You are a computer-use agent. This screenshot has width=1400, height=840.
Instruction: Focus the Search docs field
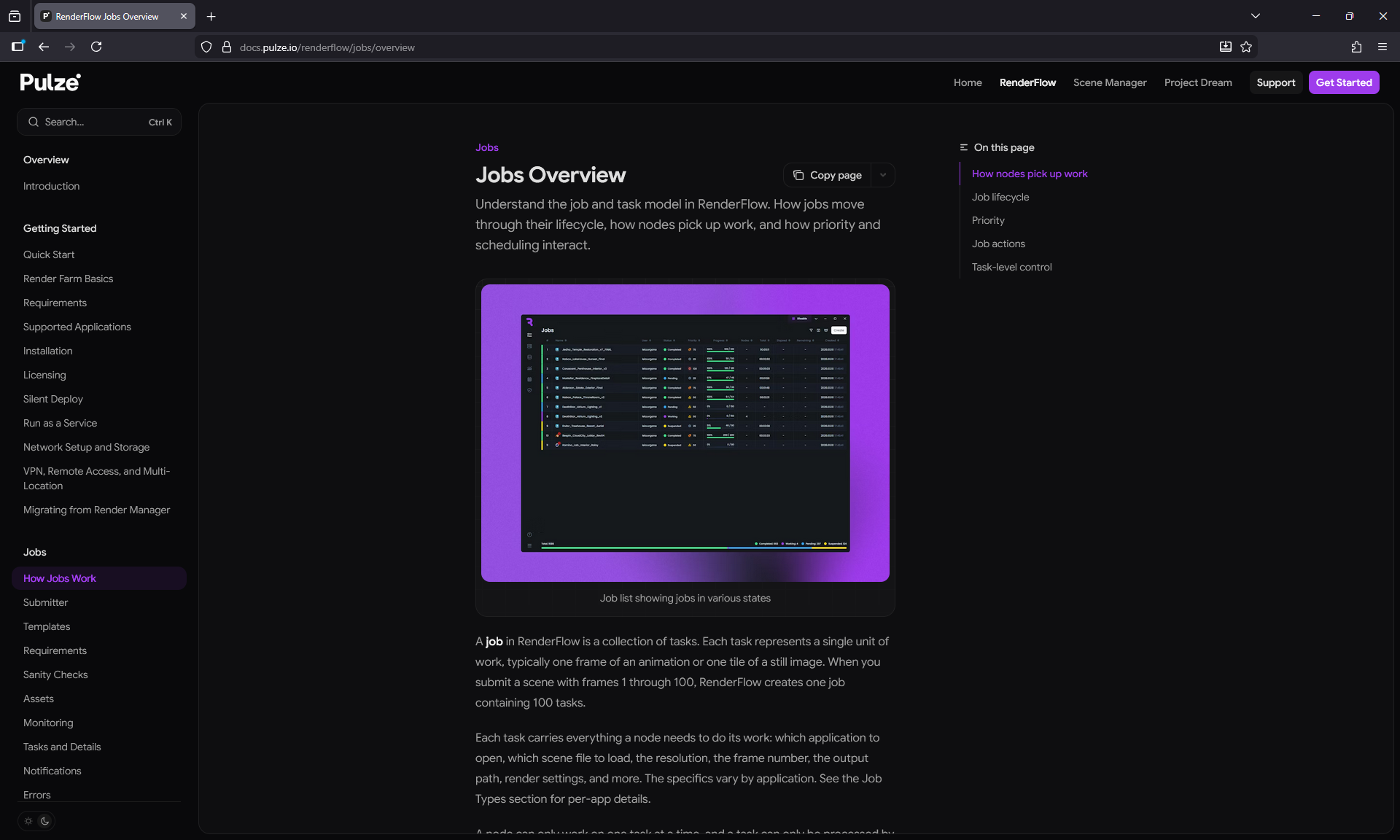99,122
